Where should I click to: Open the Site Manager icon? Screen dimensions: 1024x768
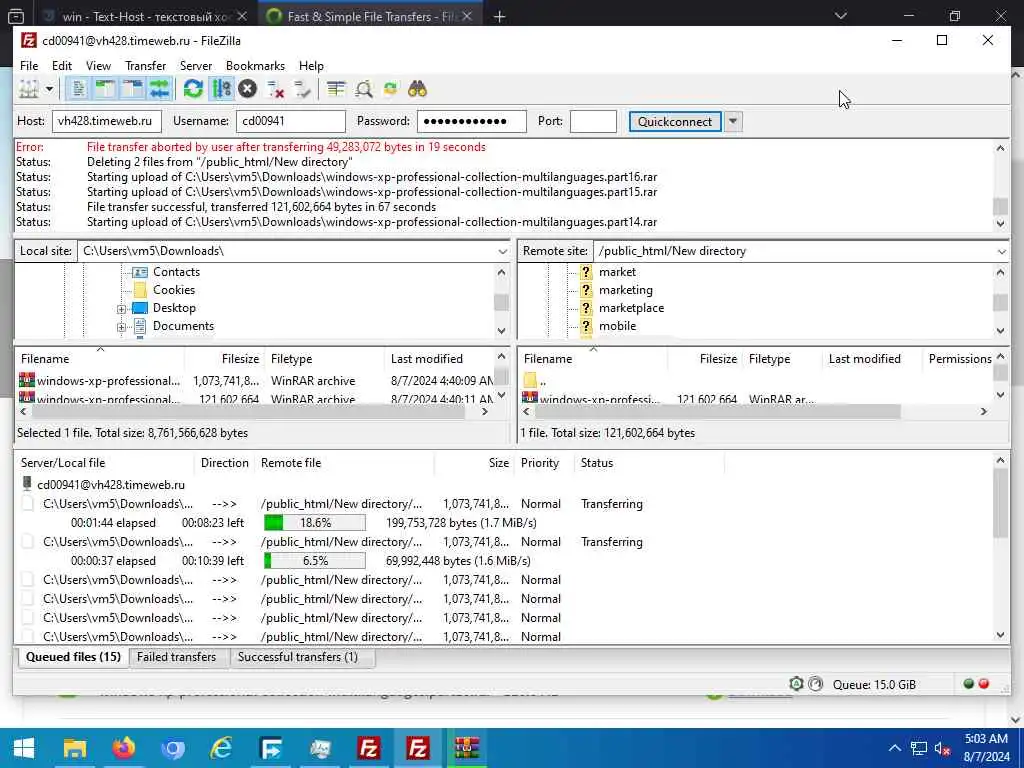coord(29,89)
